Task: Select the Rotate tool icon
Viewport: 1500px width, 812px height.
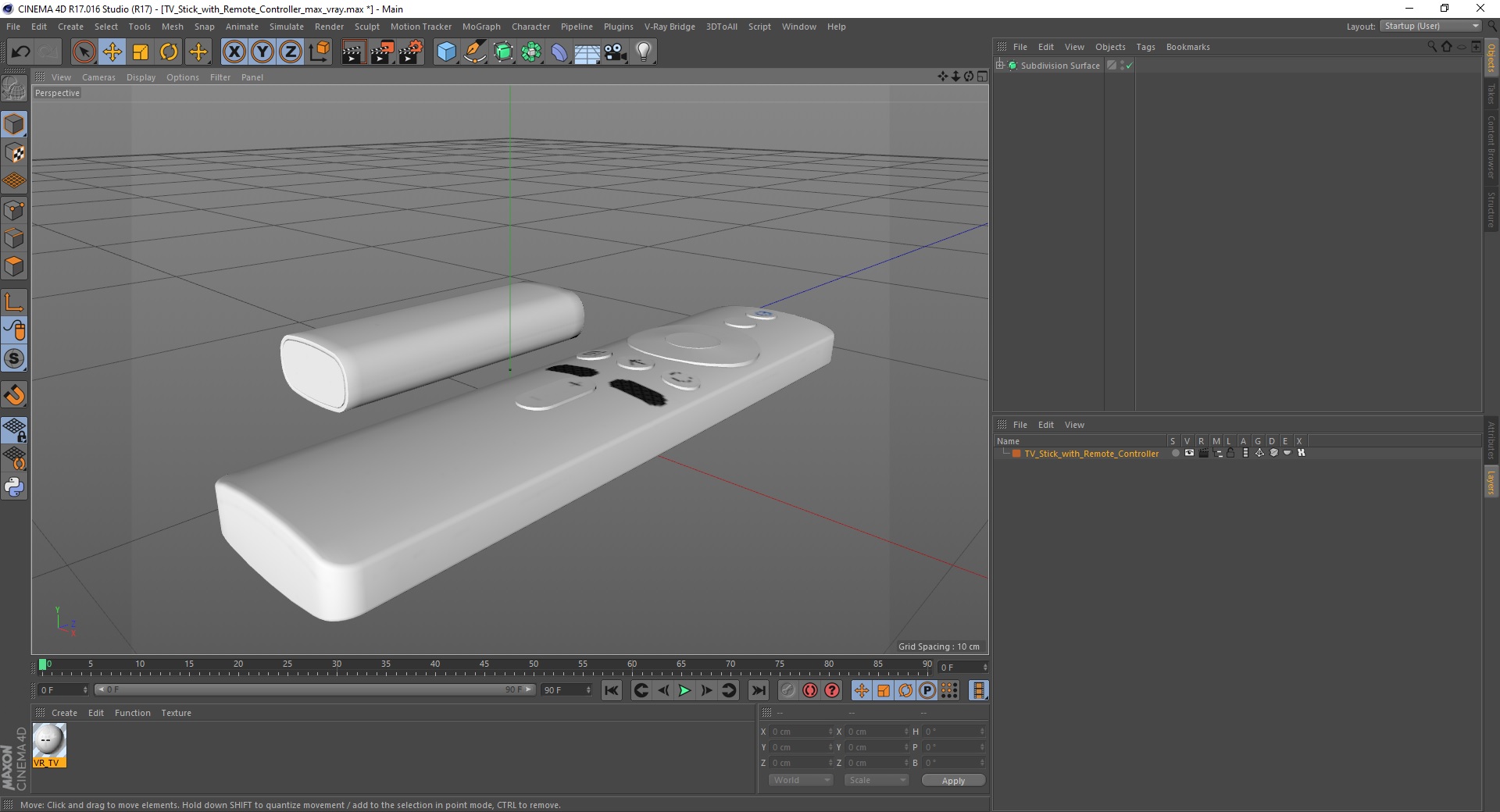Action: point(169,52)
